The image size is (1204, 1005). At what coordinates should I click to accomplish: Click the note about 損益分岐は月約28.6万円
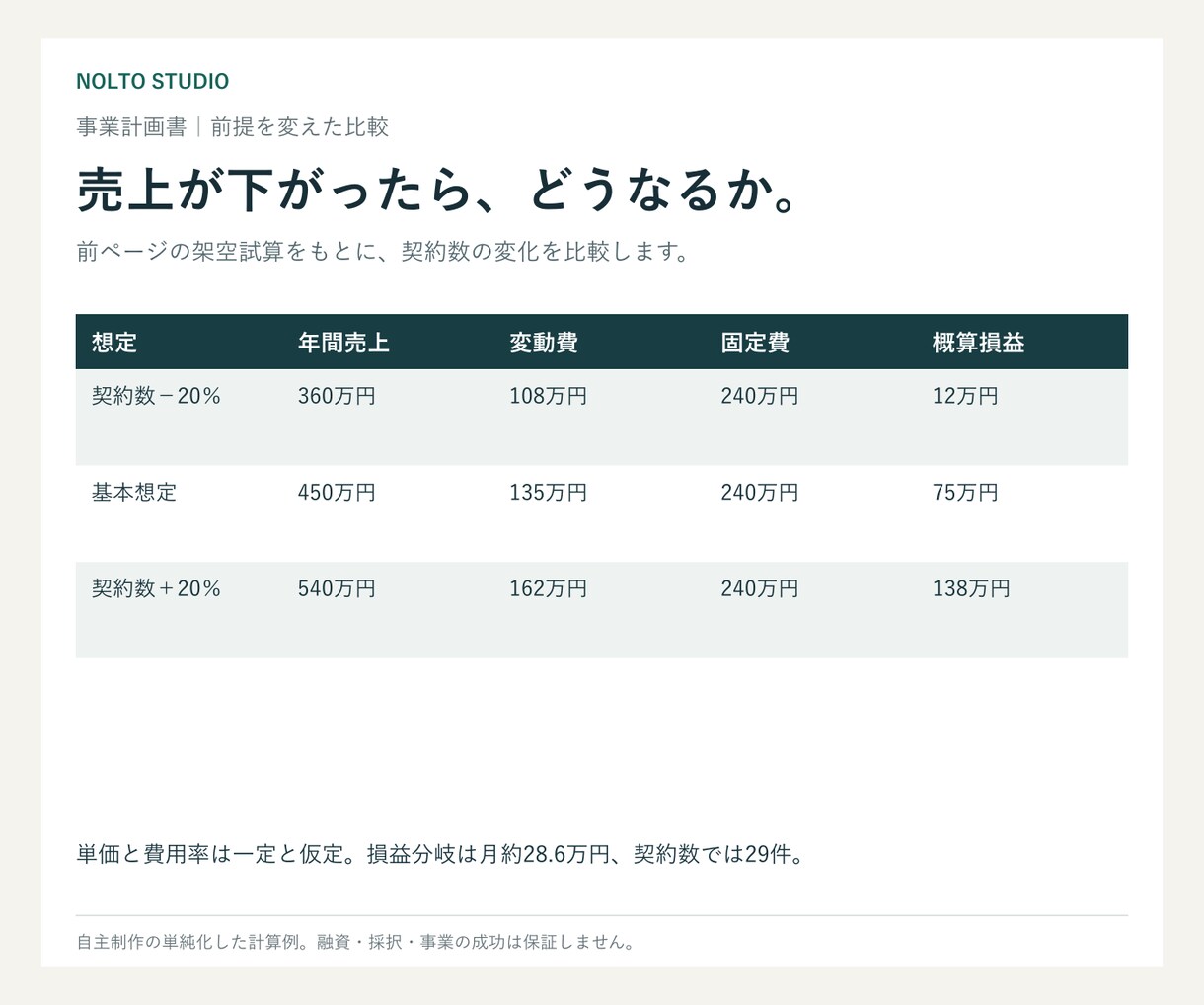click(442, 854)
